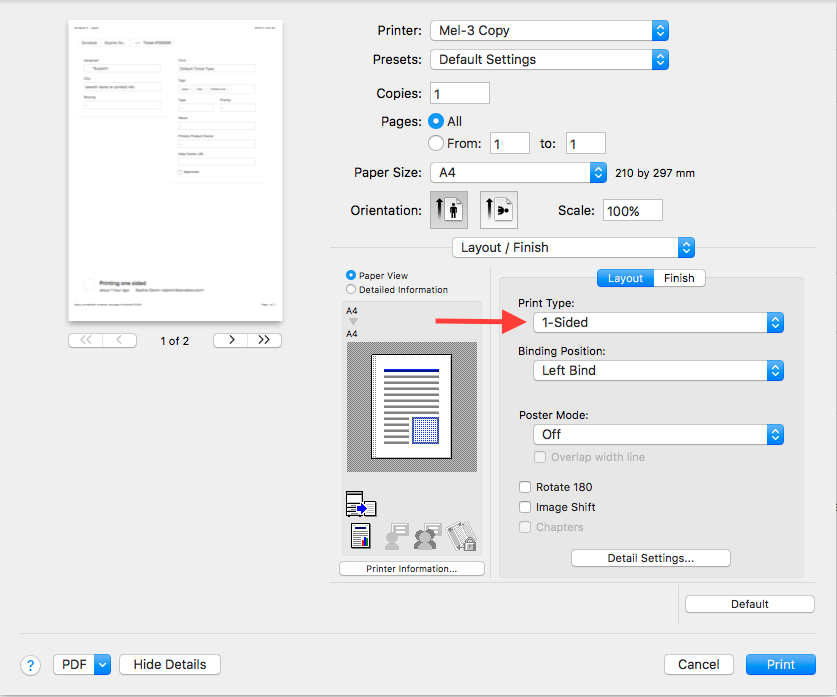
Task: Tick the Image Shift checkbox
Action: tap(525, 507)
